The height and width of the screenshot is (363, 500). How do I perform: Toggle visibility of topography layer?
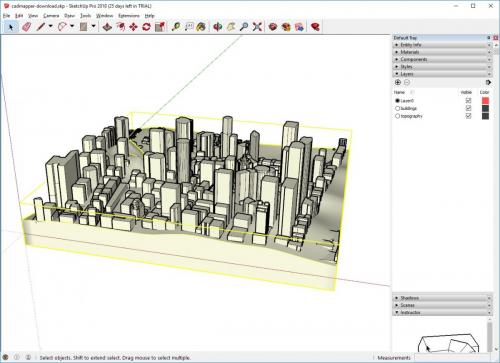468,116
